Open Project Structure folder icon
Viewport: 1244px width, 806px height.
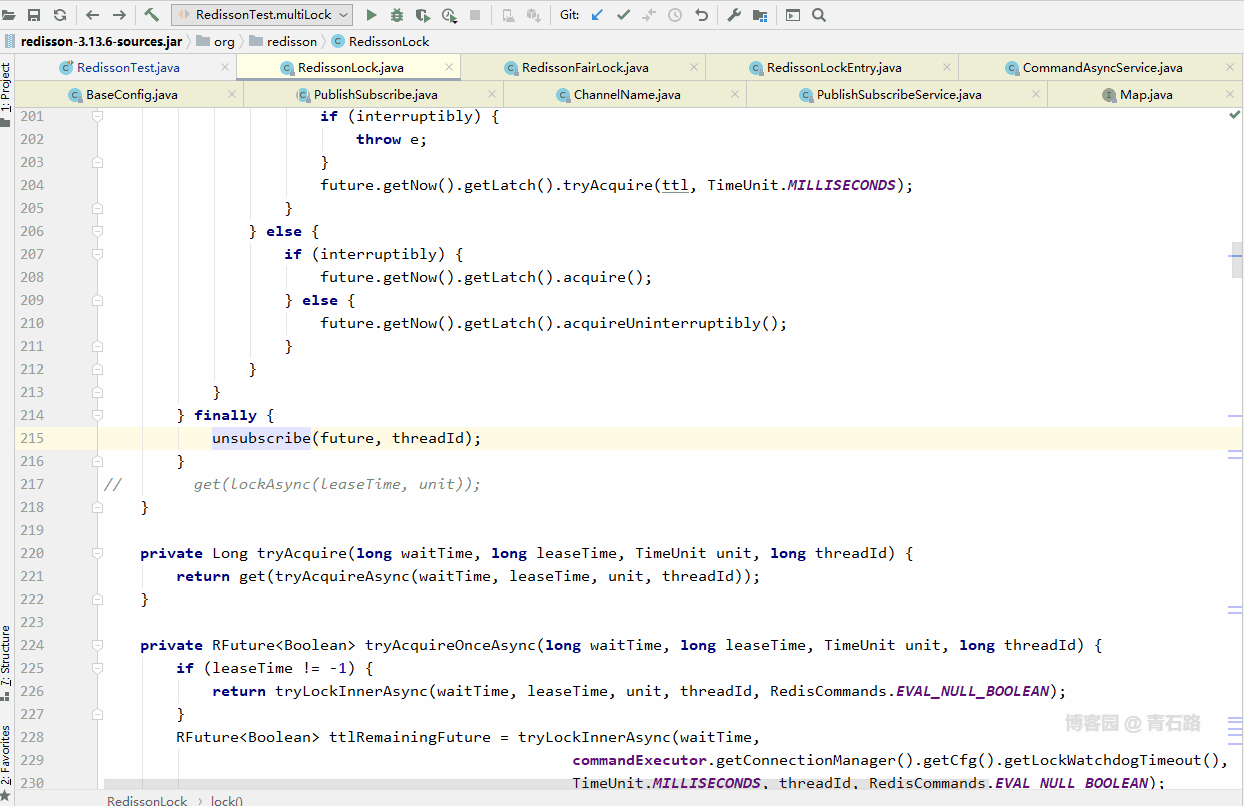(760, 15)
